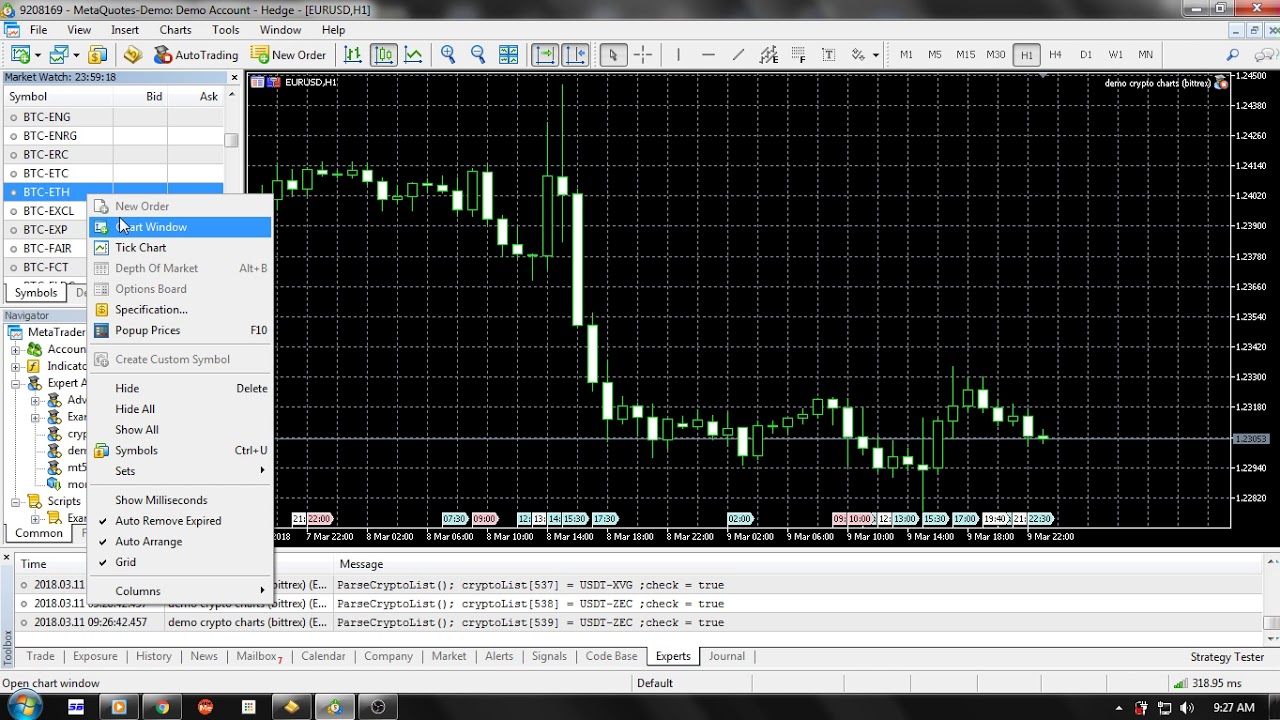Collapse the Expert Advisors tree node

click(x=16, y=384)
